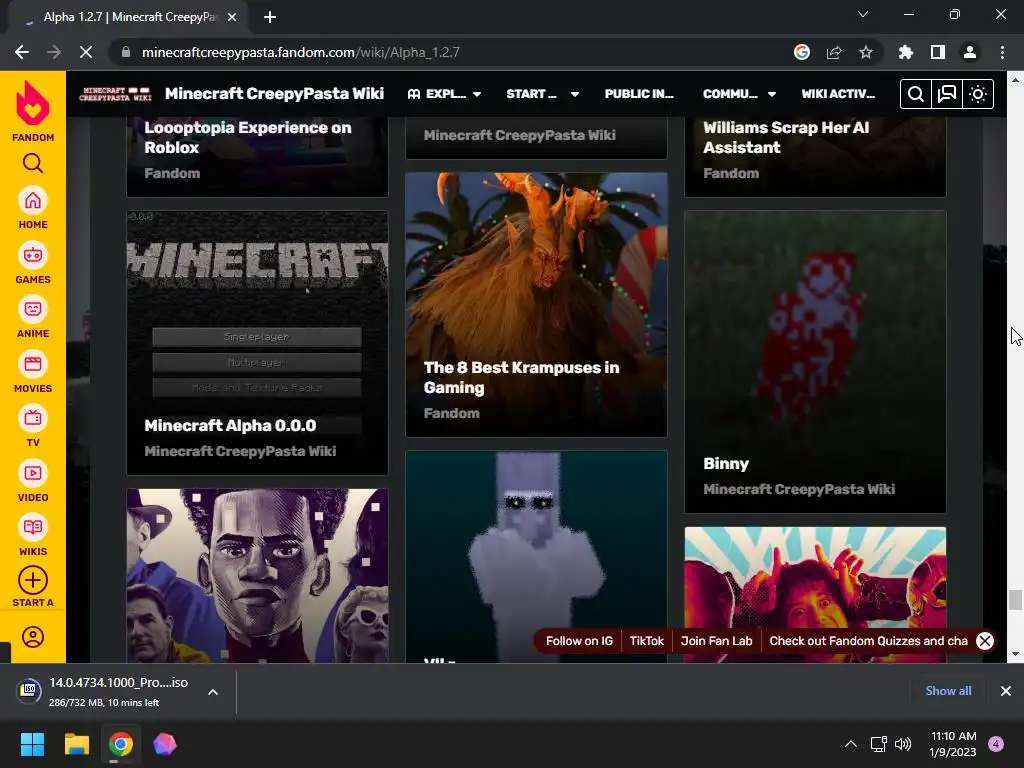Expand the COMMU... navigation dropdown
This screenshot has width=1024, height=768.
point(739,94)
